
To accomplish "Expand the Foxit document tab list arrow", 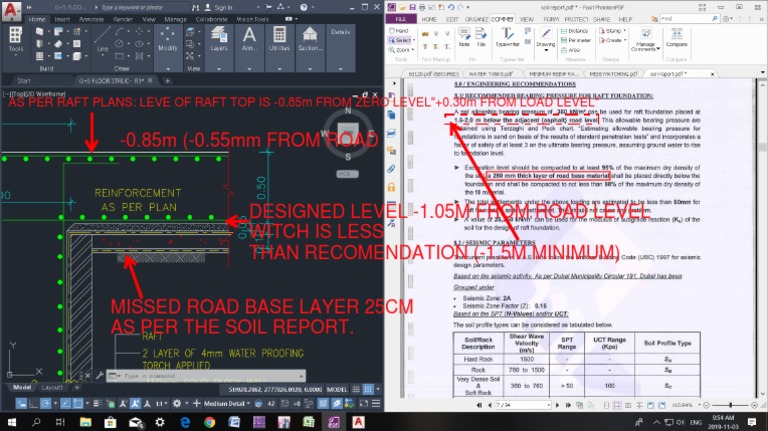I will point(762,72).
